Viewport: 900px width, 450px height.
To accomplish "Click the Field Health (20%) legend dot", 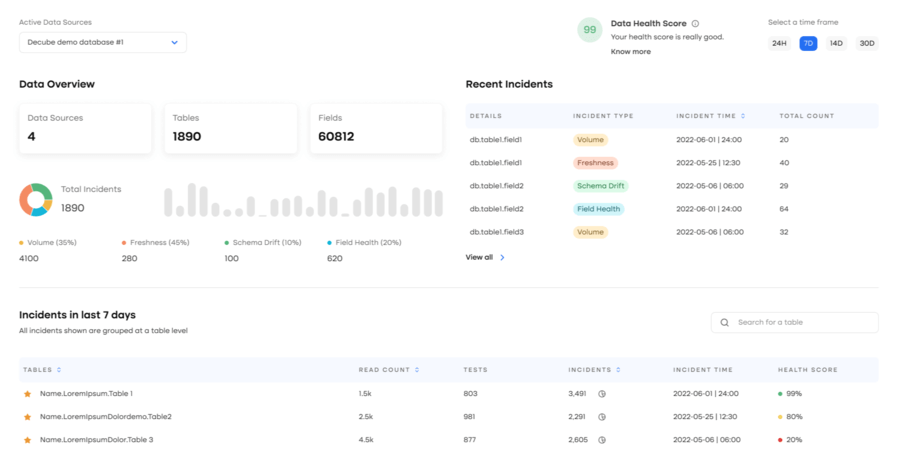I will click(329, 243).
